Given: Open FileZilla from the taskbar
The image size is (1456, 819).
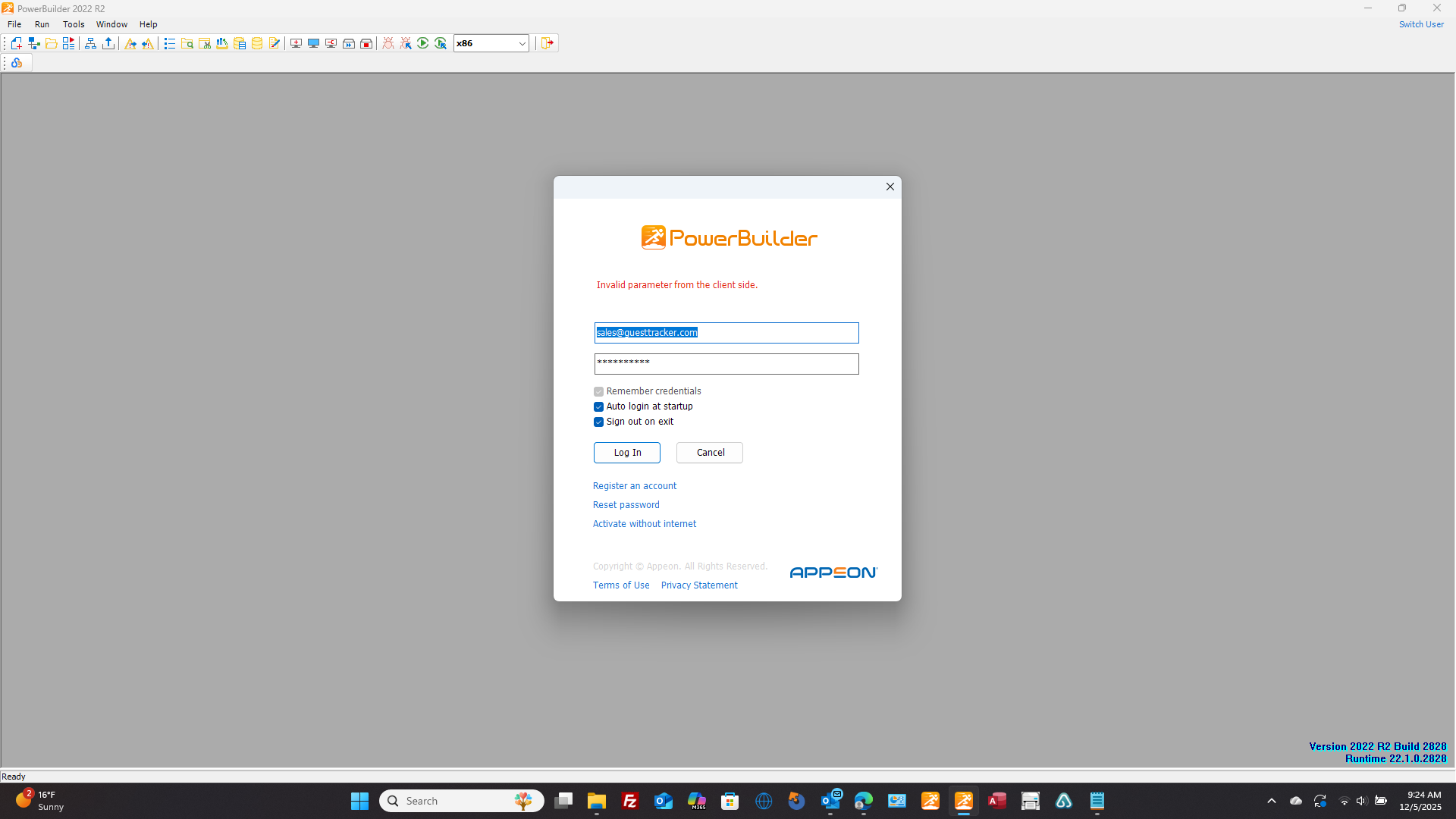Looking at the screenshot, I should point(629,801).
